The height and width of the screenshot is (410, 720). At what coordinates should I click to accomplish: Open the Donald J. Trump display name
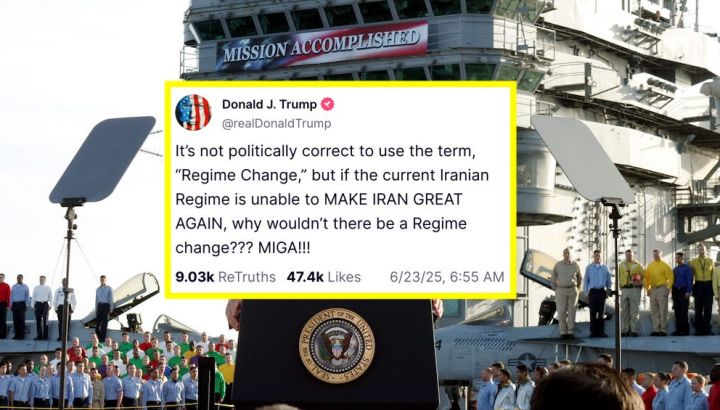pos(269,105)
